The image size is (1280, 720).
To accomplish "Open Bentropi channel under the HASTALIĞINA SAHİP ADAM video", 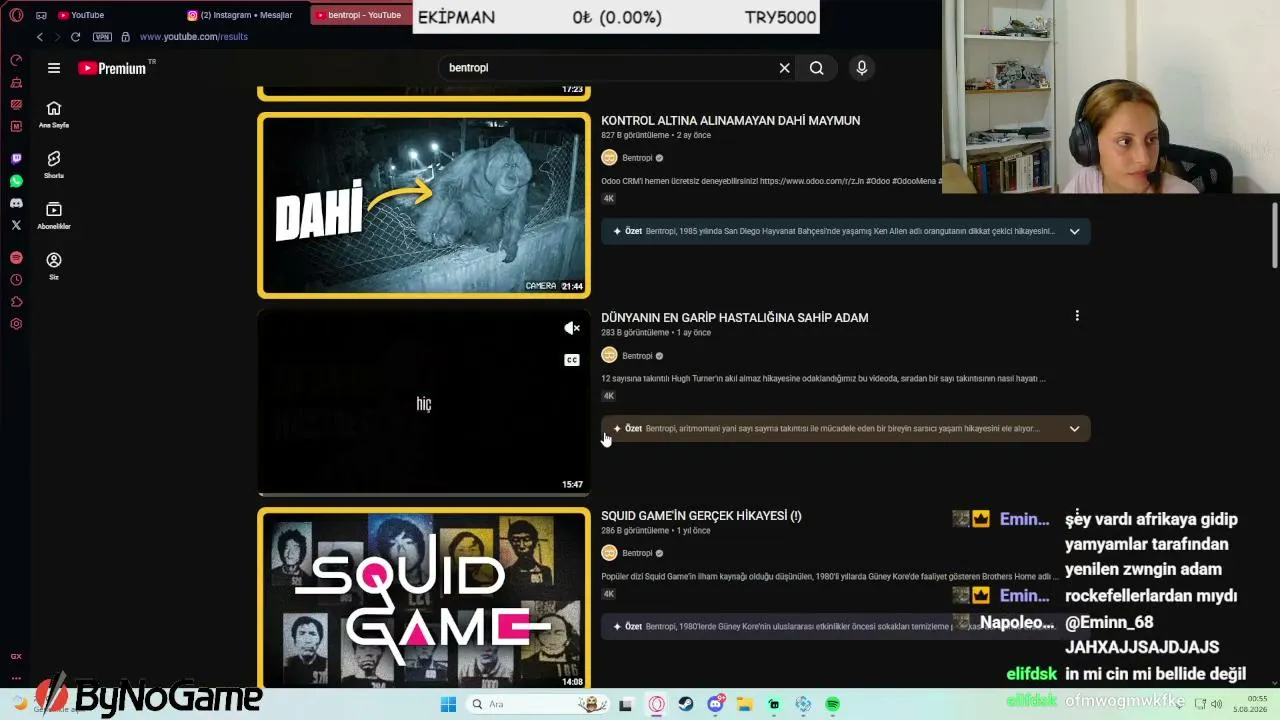I will (637, 356).
